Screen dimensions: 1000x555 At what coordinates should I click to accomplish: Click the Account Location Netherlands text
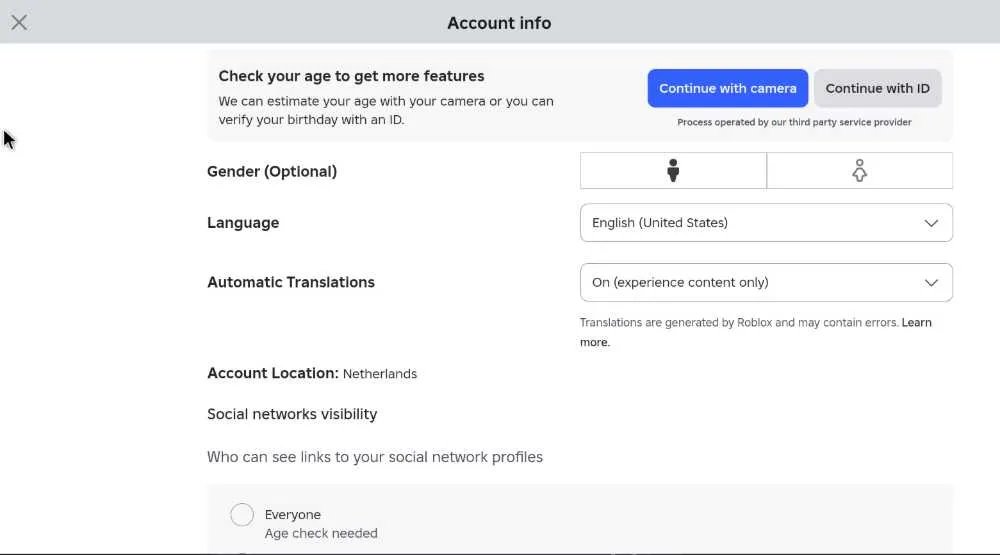[312, 373]
